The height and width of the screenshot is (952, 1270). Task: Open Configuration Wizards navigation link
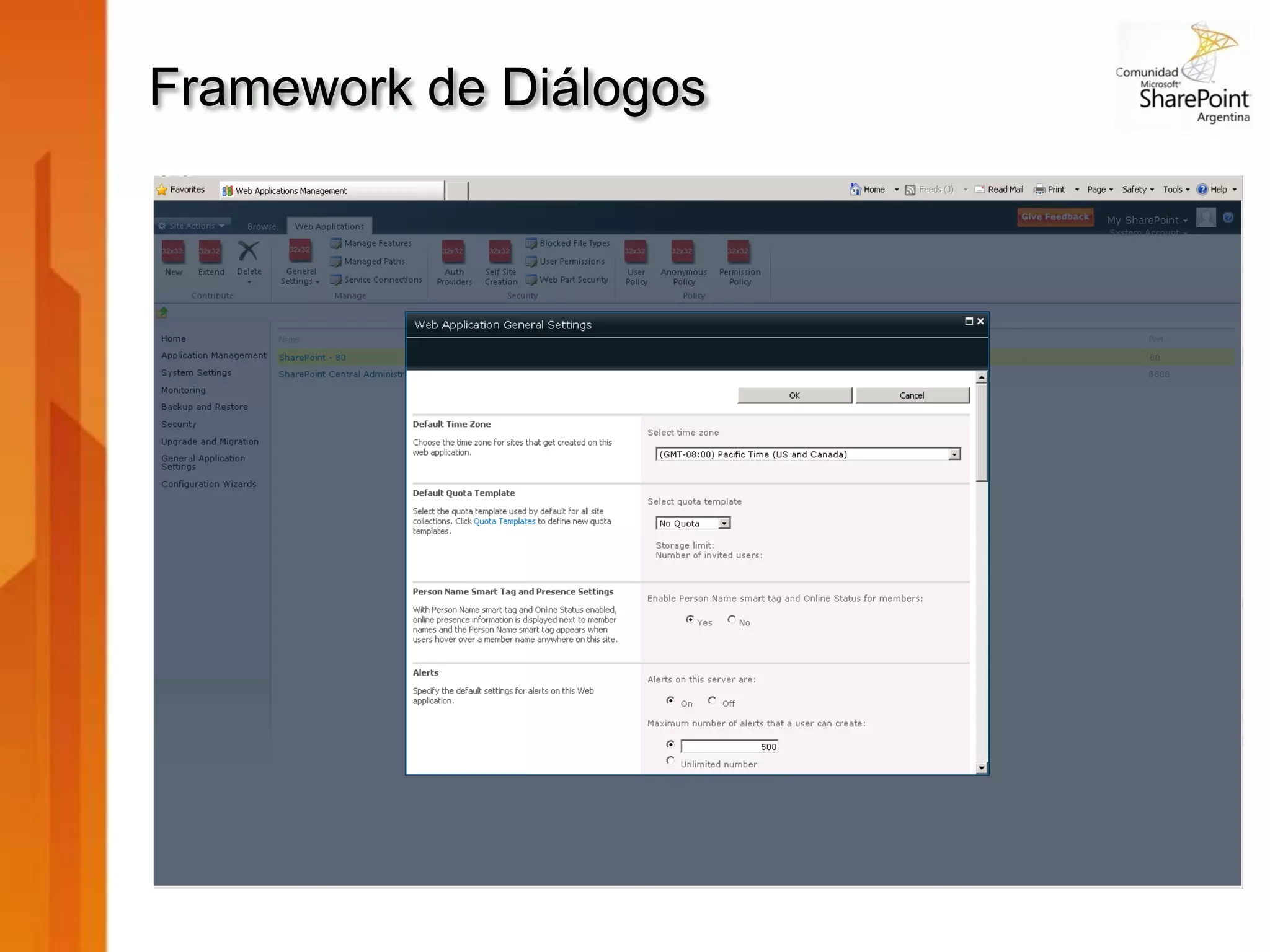point(208,484)
